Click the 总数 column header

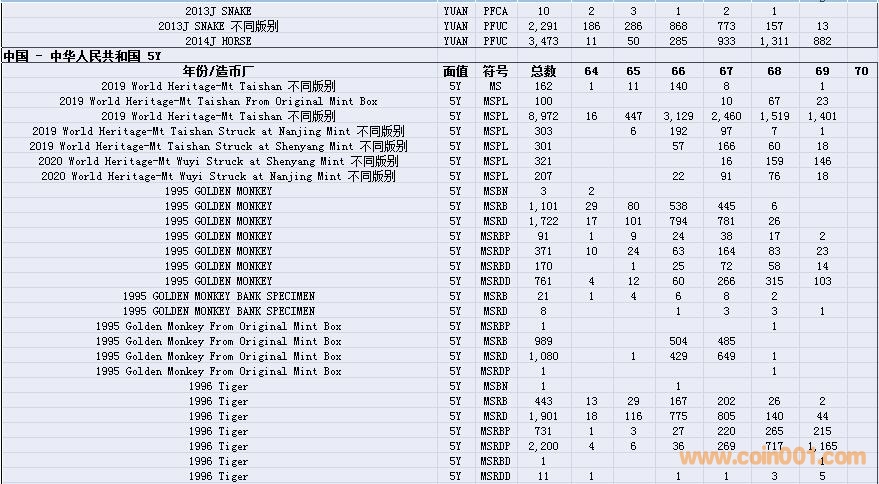[543, 72]
